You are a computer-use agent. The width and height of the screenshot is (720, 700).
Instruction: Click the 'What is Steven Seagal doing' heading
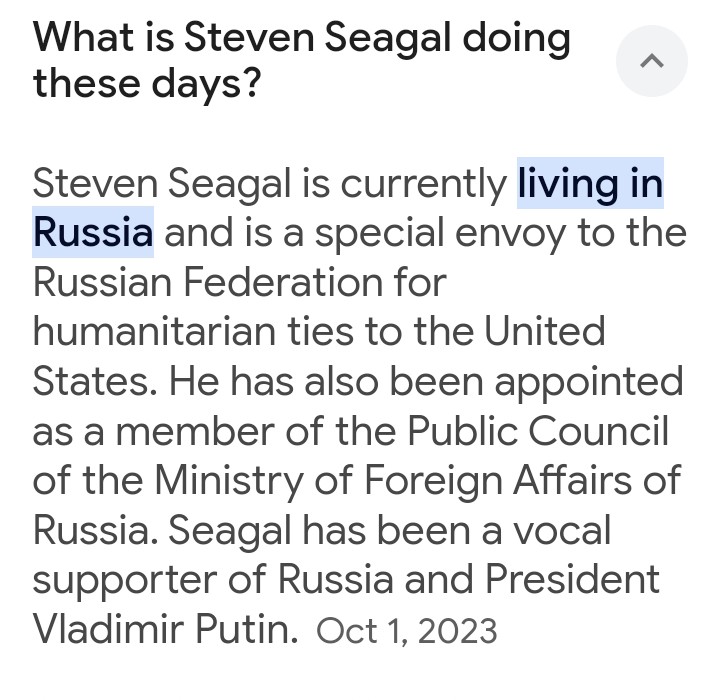[x=301, y=38]
